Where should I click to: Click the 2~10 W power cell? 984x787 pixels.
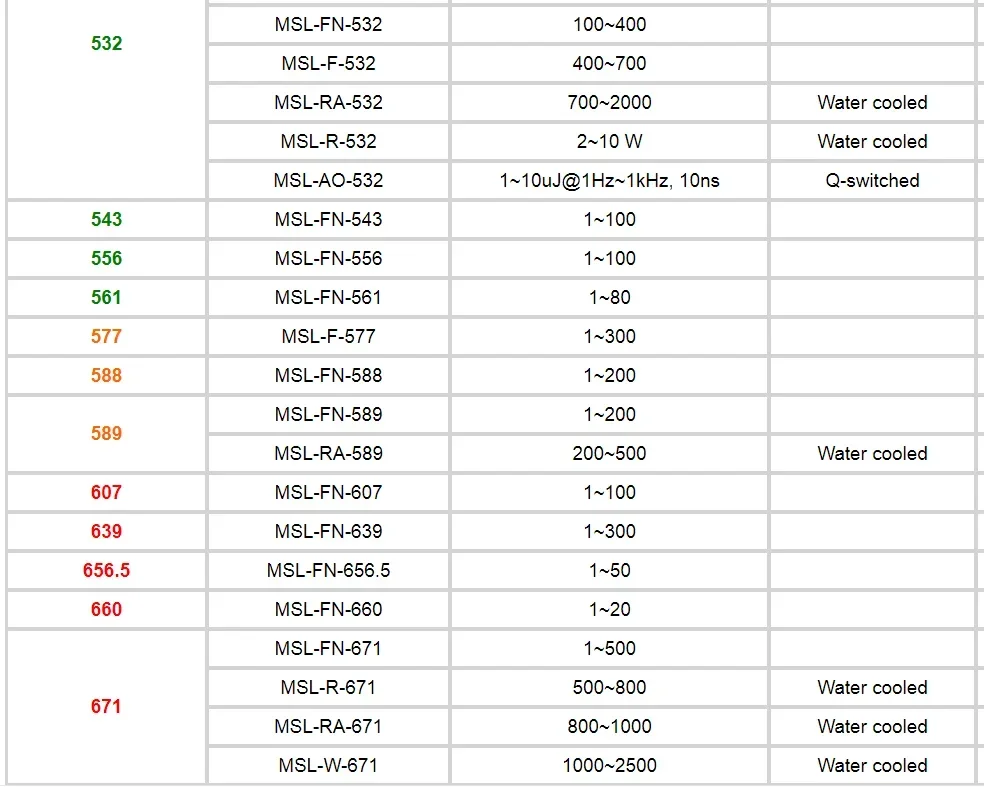click(x=609, y=141)
